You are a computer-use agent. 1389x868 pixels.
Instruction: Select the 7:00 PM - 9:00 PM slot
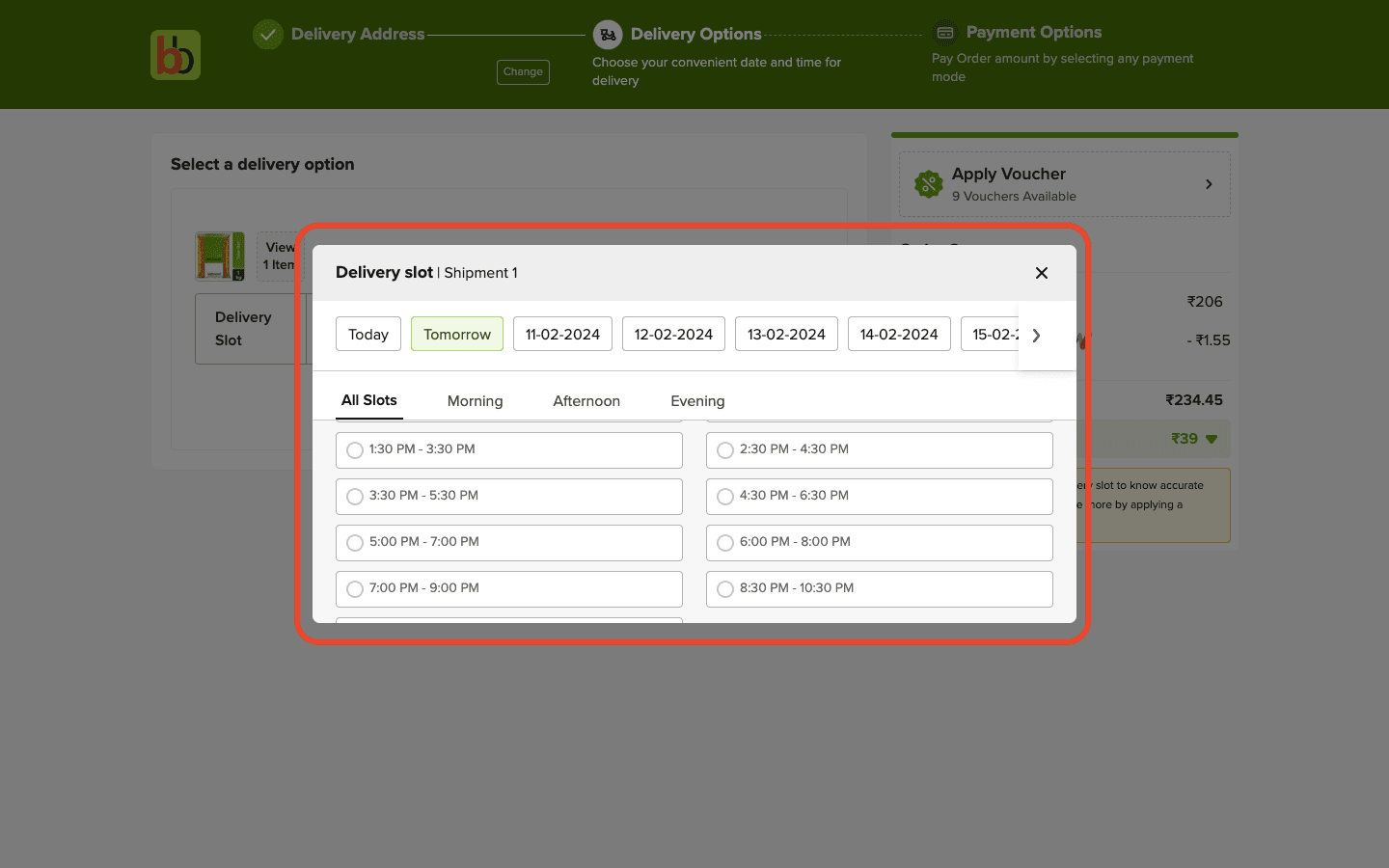click(509, 589)
